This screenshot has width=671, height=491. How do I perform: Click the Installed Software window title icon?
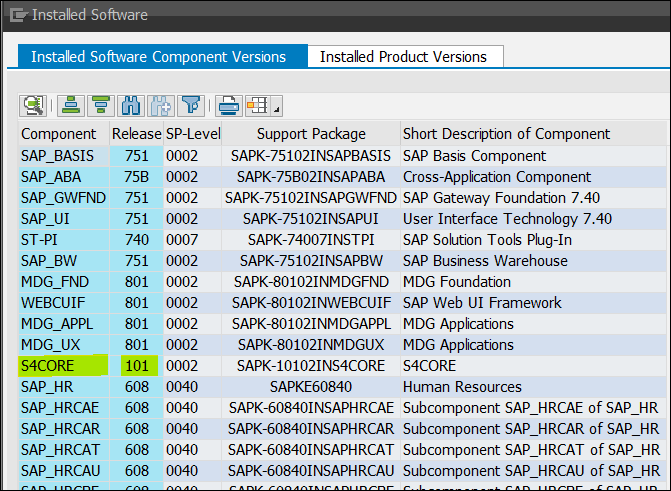(x=19, y=15)
